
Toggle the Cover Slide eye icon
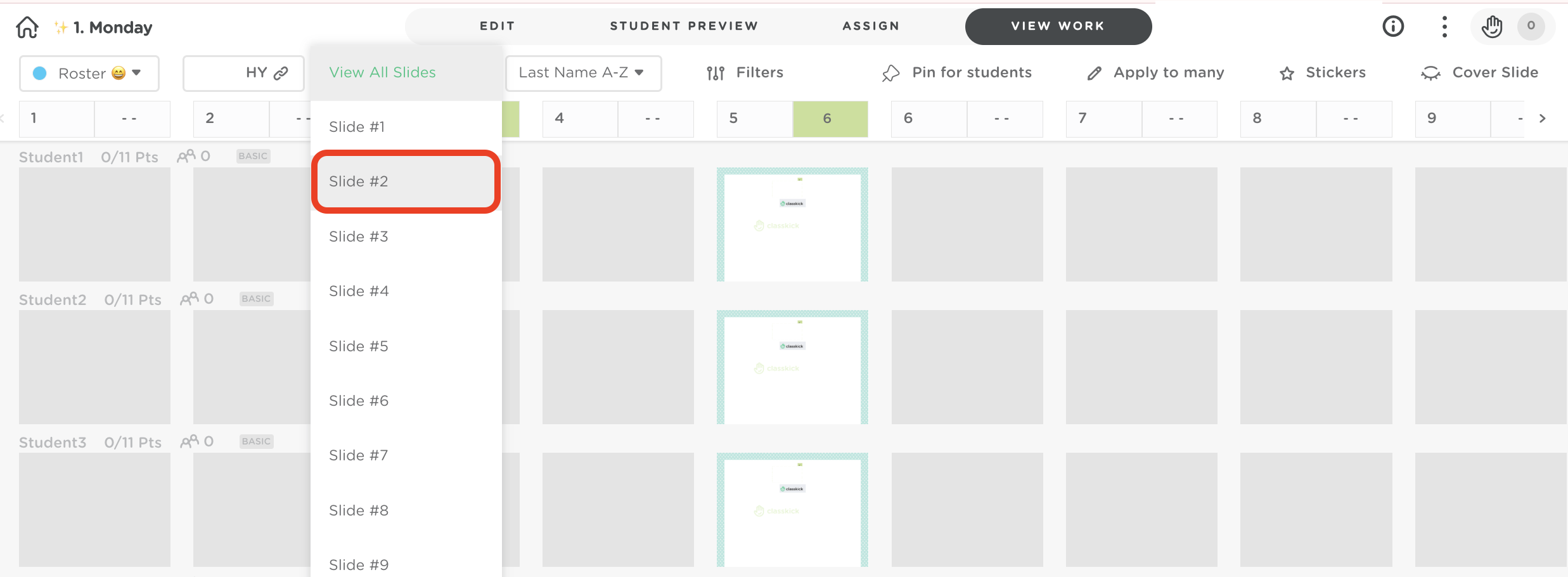[x=1430, y=74]
